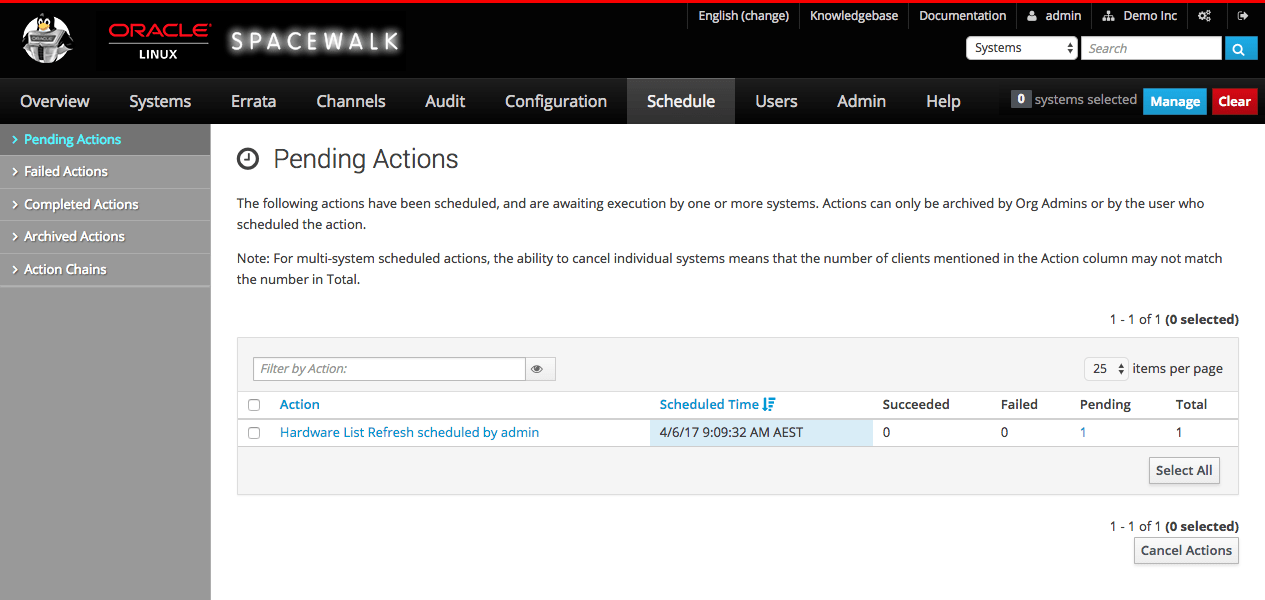Open preferences gears icon in header

(1205, 16)
